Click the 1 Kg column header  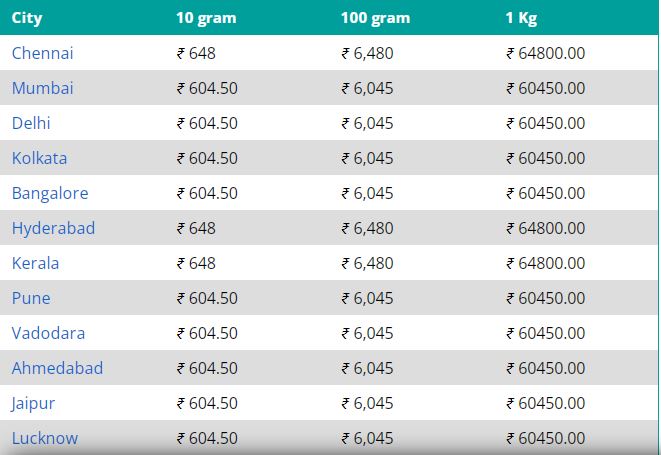521,18
